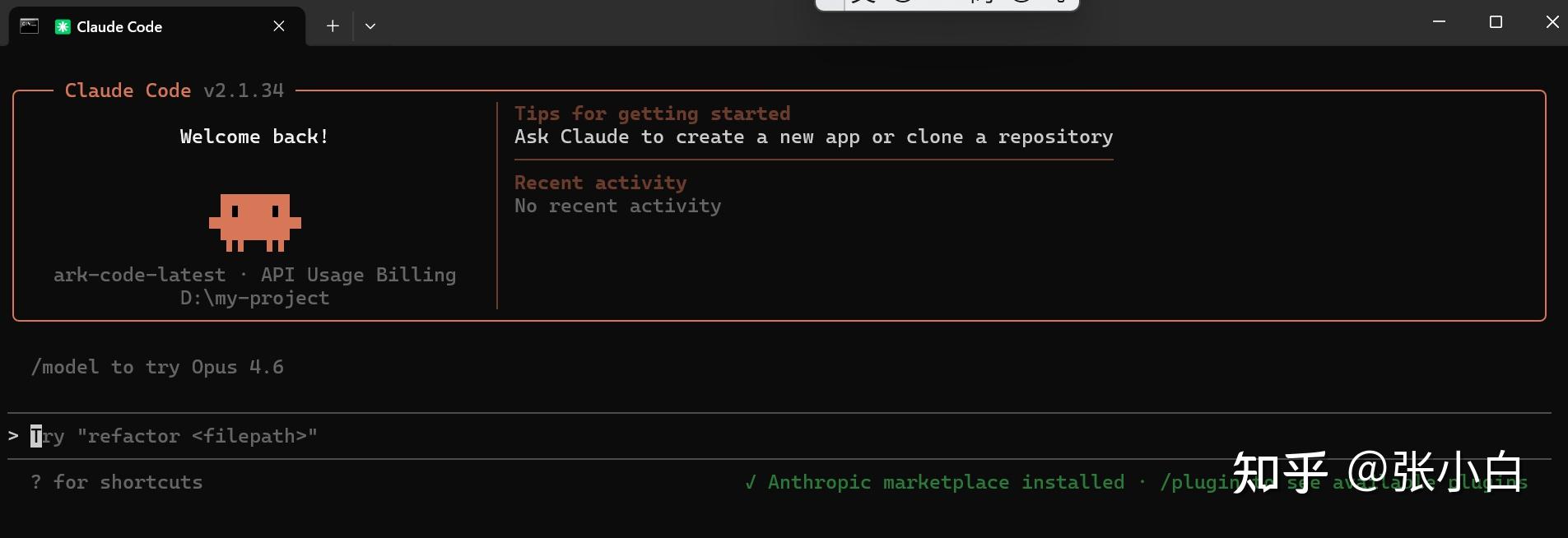Click the terminal icon in the title bar
This screenshot has width=1568, height=538.
30,26
